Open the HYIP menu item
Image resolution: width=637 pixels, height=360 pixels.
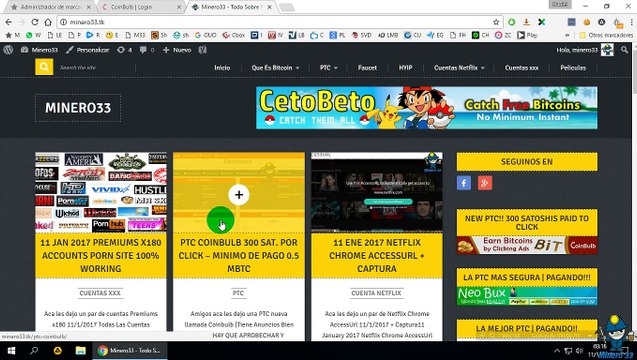click(x=405, y=68)
